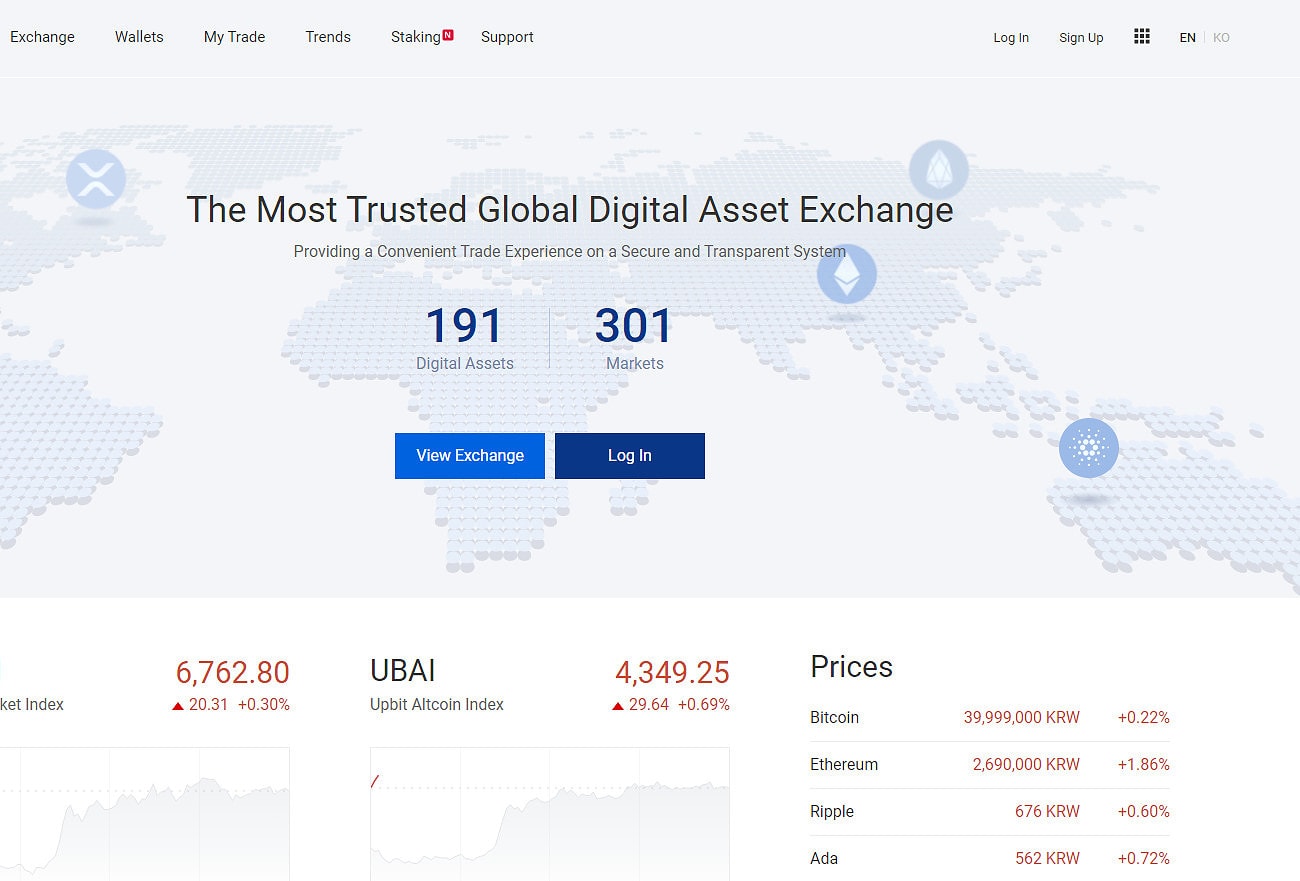
Task: Click Ripple's +0.60% change
Action: click(1144, 812)
